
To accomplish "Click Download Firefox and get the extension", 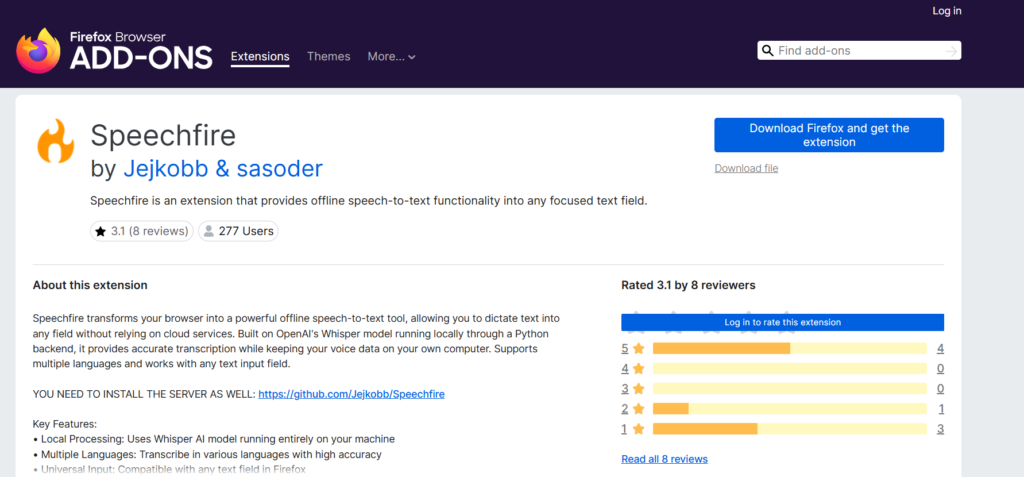I will coord(829,135).
